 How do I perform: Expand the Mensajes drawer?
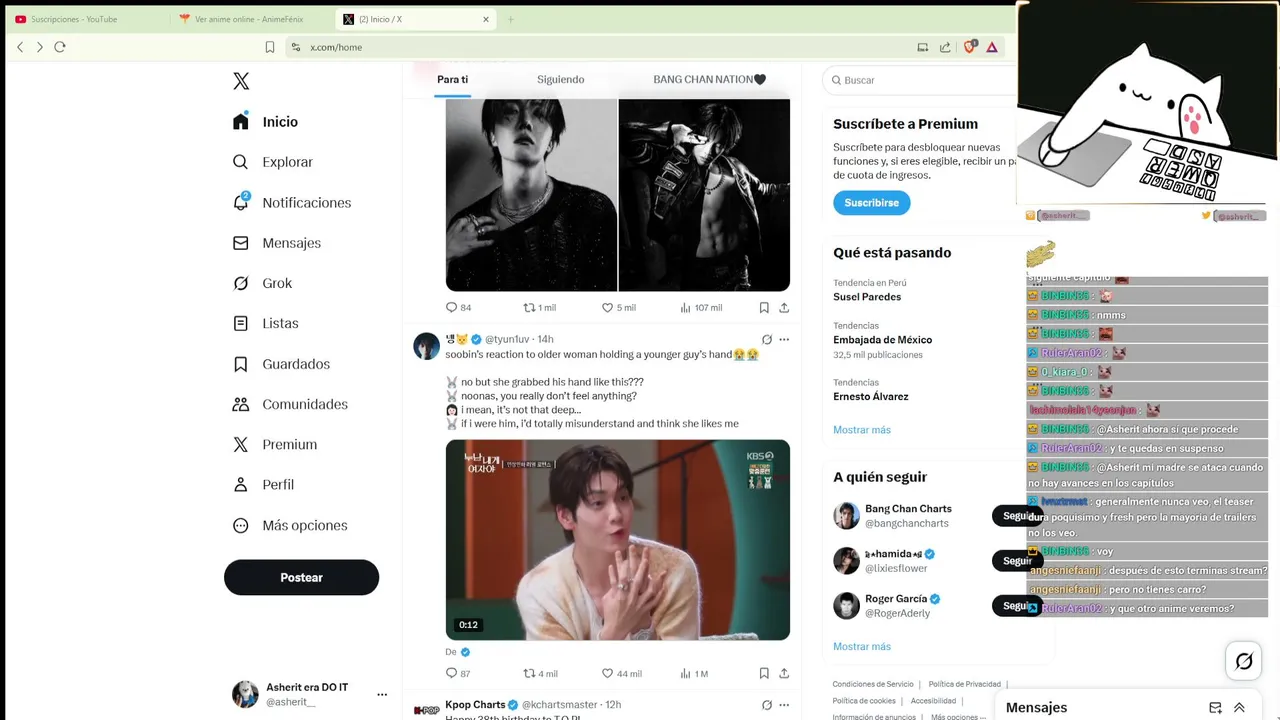(1239, 708)
